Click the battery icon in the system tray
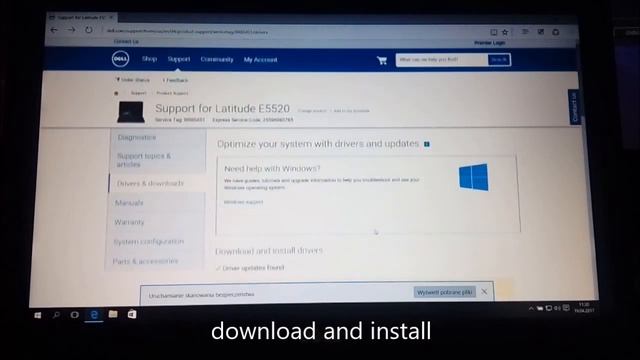The width and height of the screenshot is (640, 360). coord(540,309)
